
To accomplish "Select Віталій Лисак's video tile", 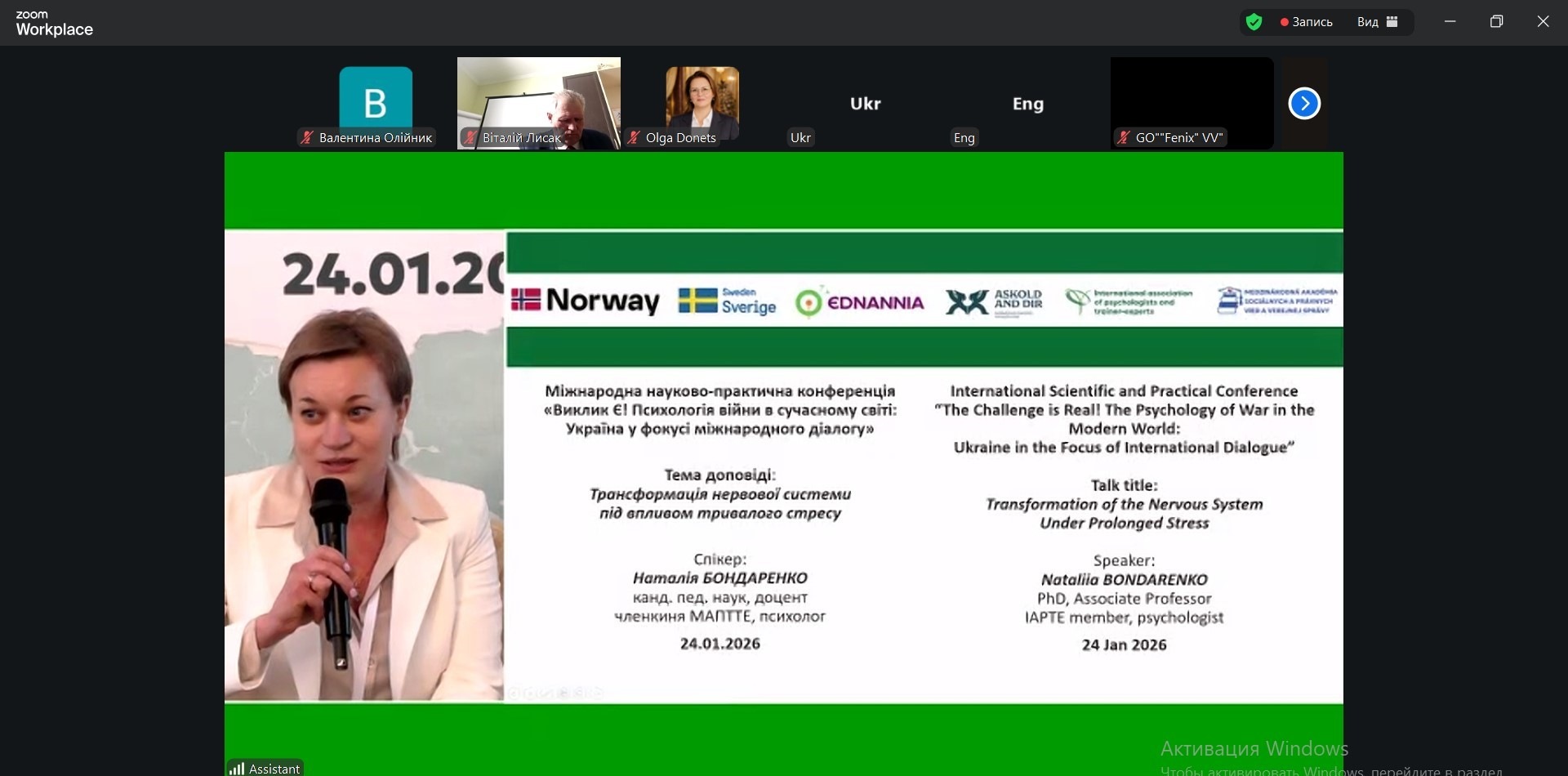I will click(x=539, y=103).
